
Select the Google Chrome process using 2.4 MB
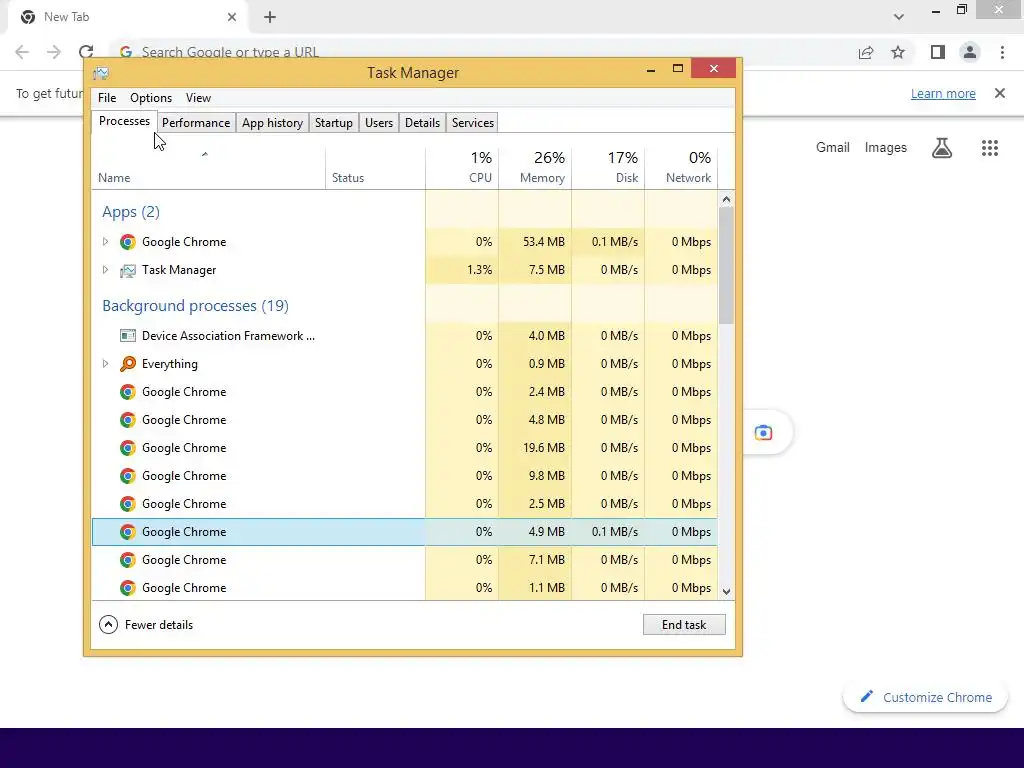(x=404, y=392)
